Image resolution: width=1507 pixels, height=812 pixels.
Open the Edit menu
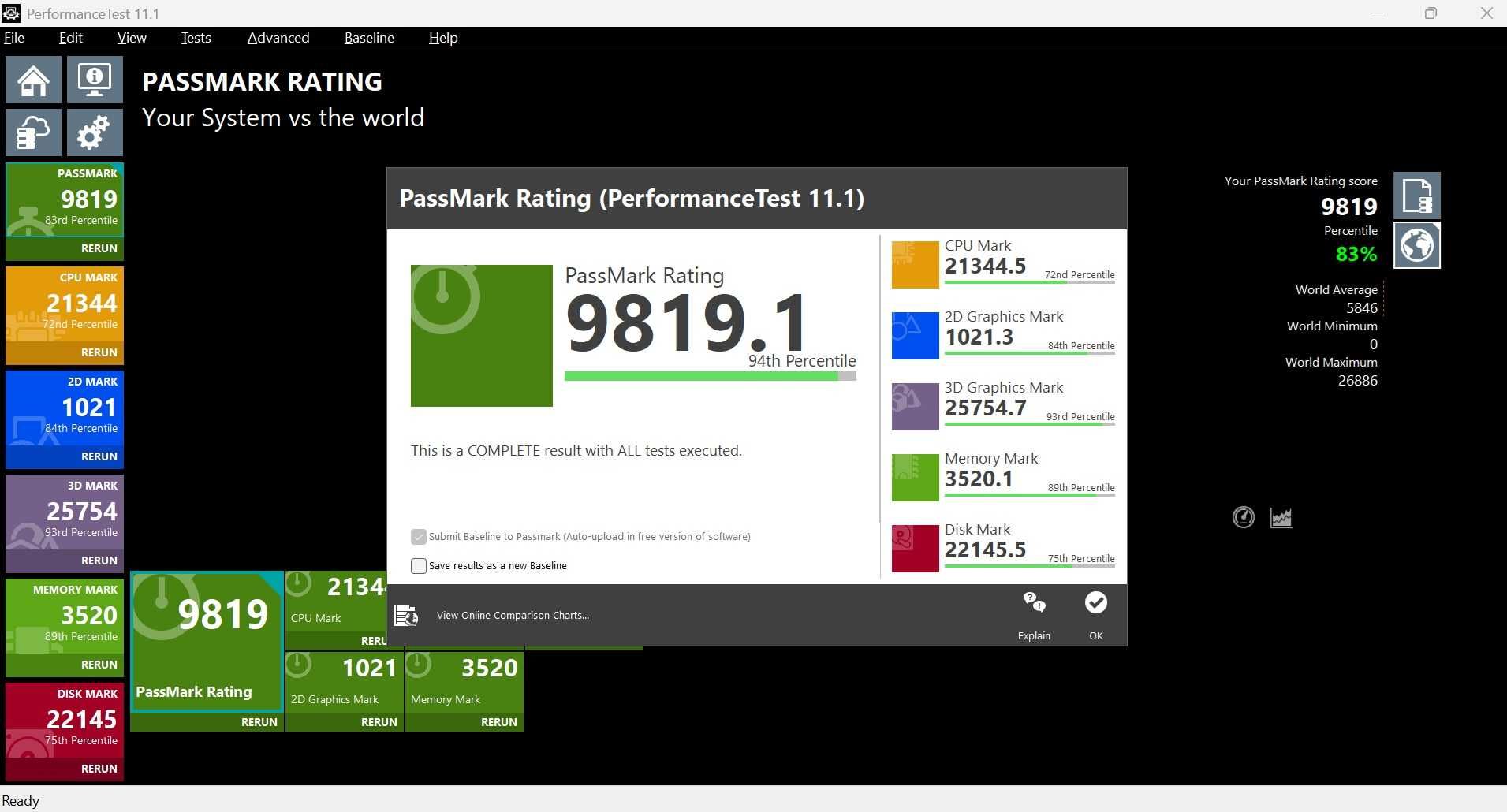(x=71, y=38)
